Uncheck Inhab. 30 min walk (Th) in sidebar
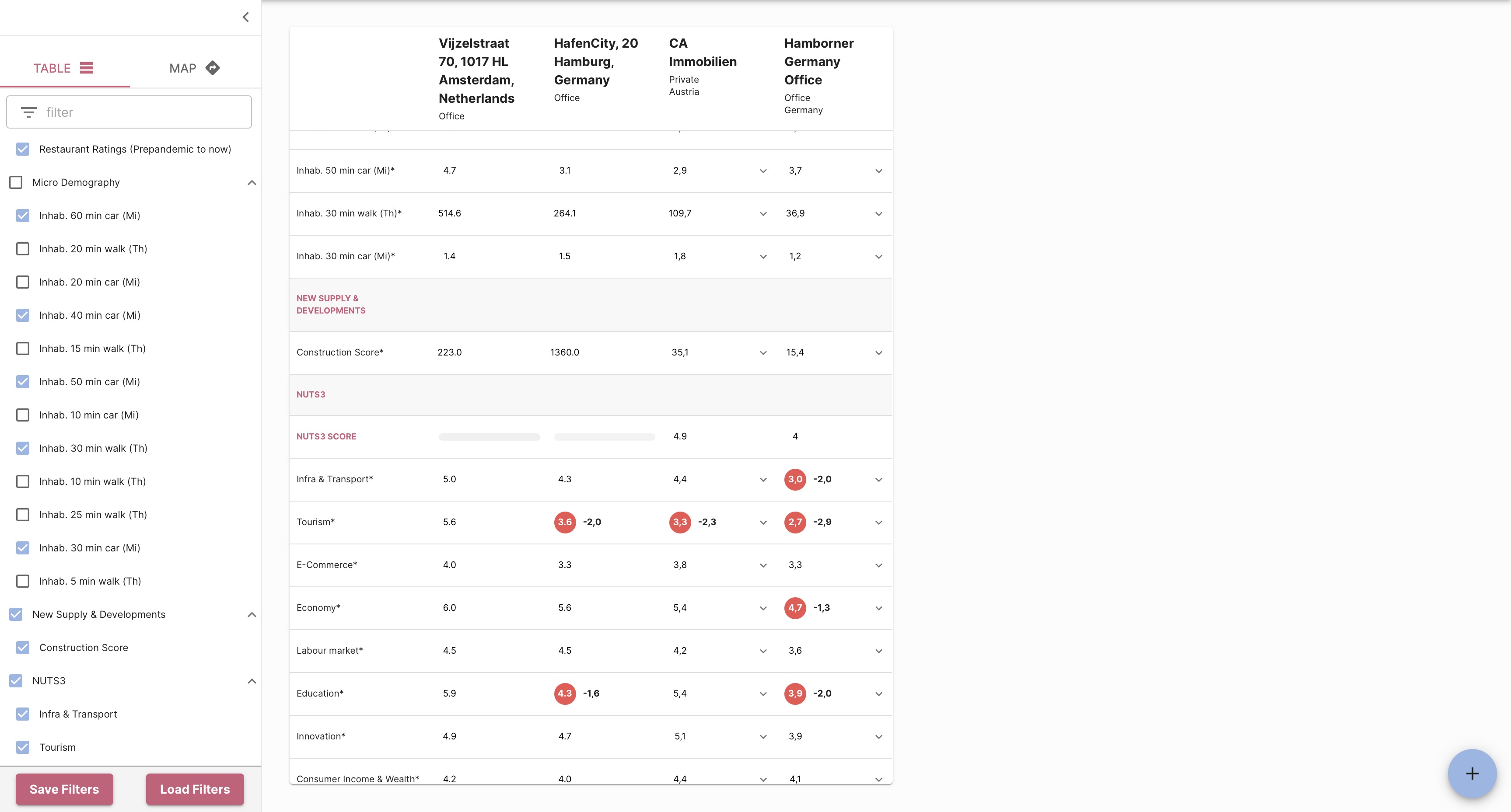The height and width of the screenshot is (812, 1511). 23,448
